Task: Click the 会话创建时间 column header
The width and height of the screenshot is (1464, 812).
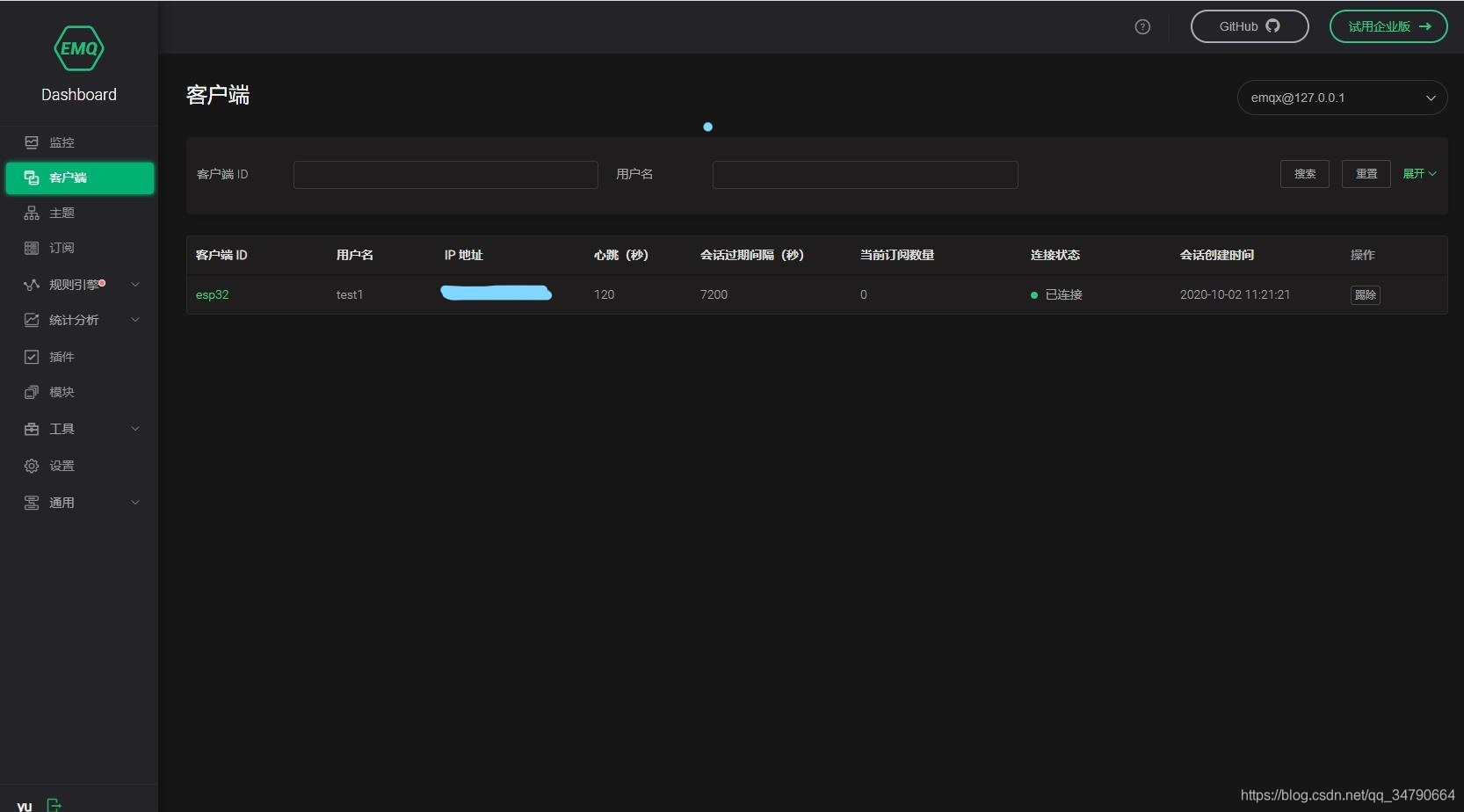Action: pos(1217,255)
